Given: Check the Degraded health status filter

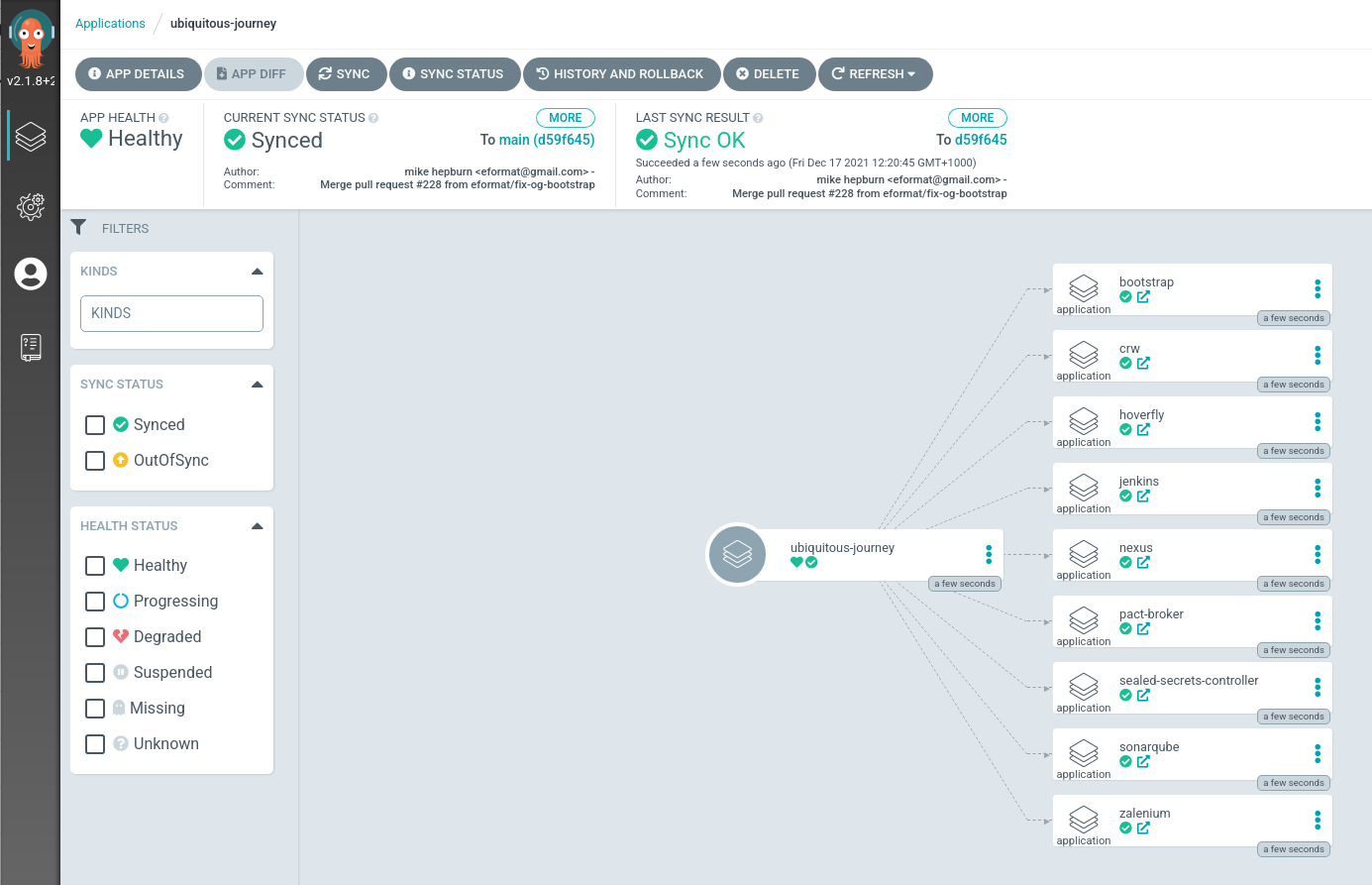Looking at the screenshot, I should (x=95, y=637).
